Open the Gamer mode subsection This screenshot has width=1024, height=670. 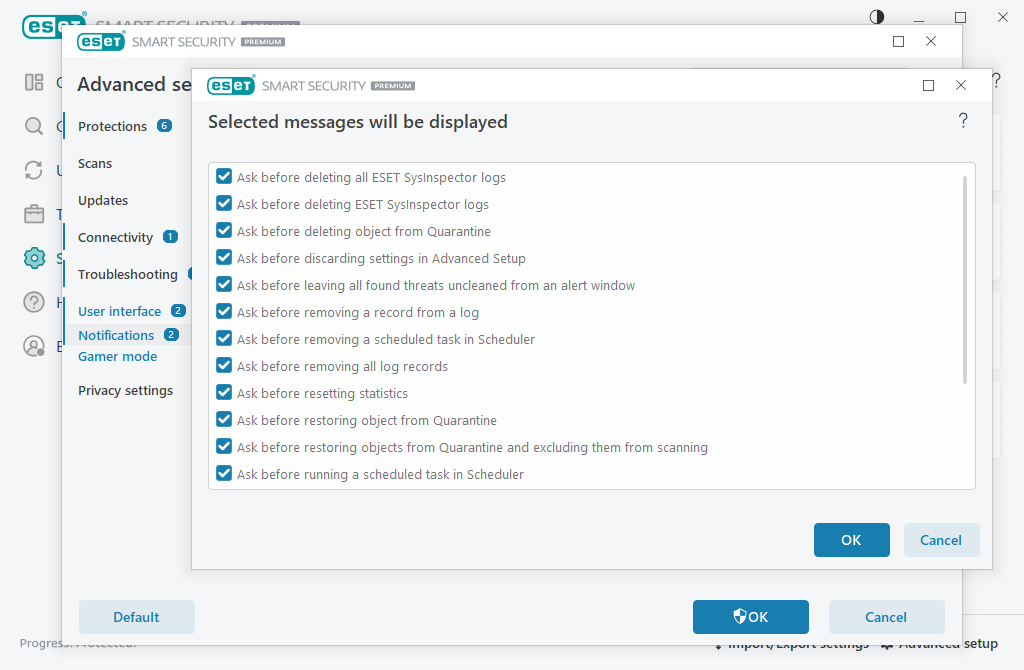click(x=118, y=357)
